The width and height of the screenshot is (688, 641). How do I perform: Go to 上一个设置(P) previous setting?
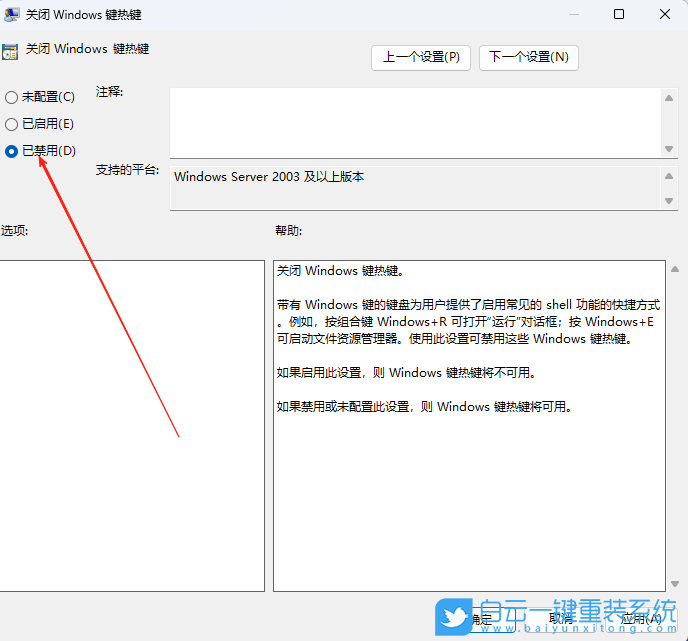(421, 57)
